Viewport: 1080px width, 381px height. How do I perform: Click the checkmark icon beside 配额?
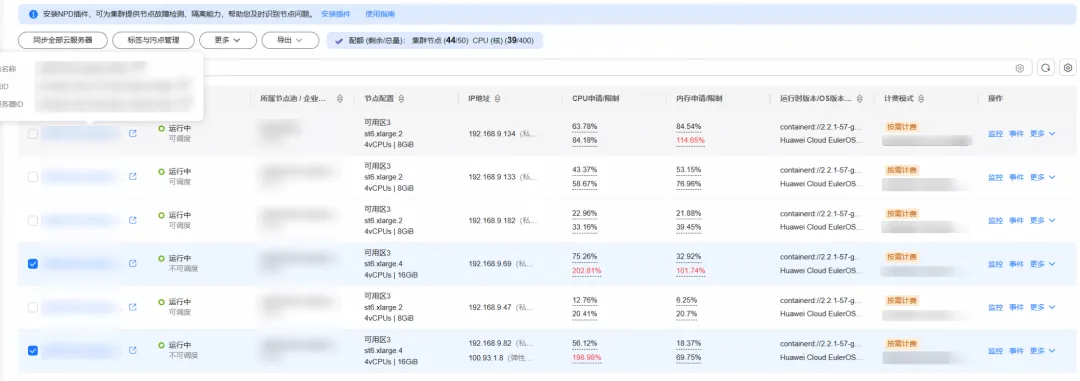coord(339,41)
